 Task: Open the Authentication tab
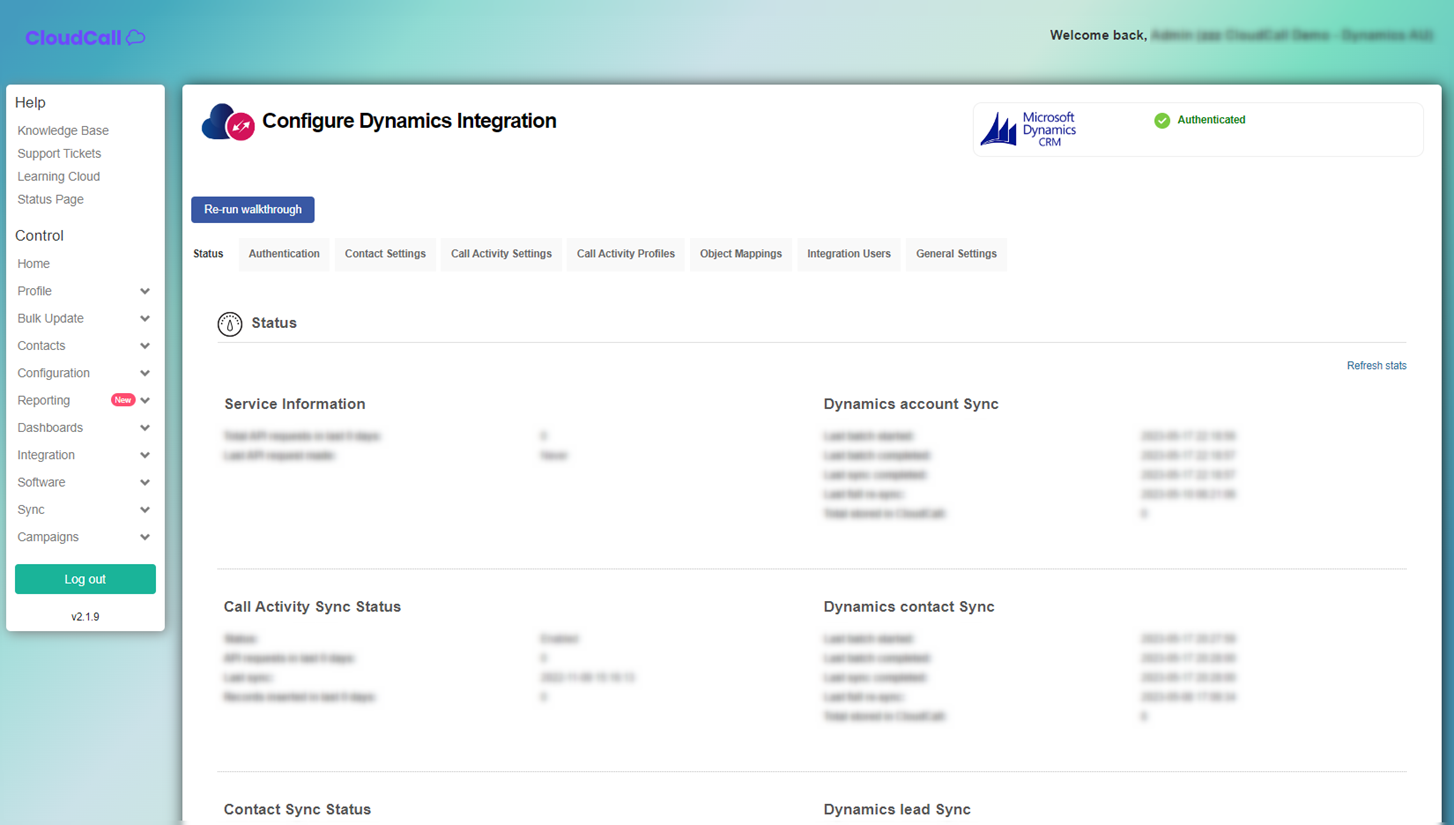284,254
